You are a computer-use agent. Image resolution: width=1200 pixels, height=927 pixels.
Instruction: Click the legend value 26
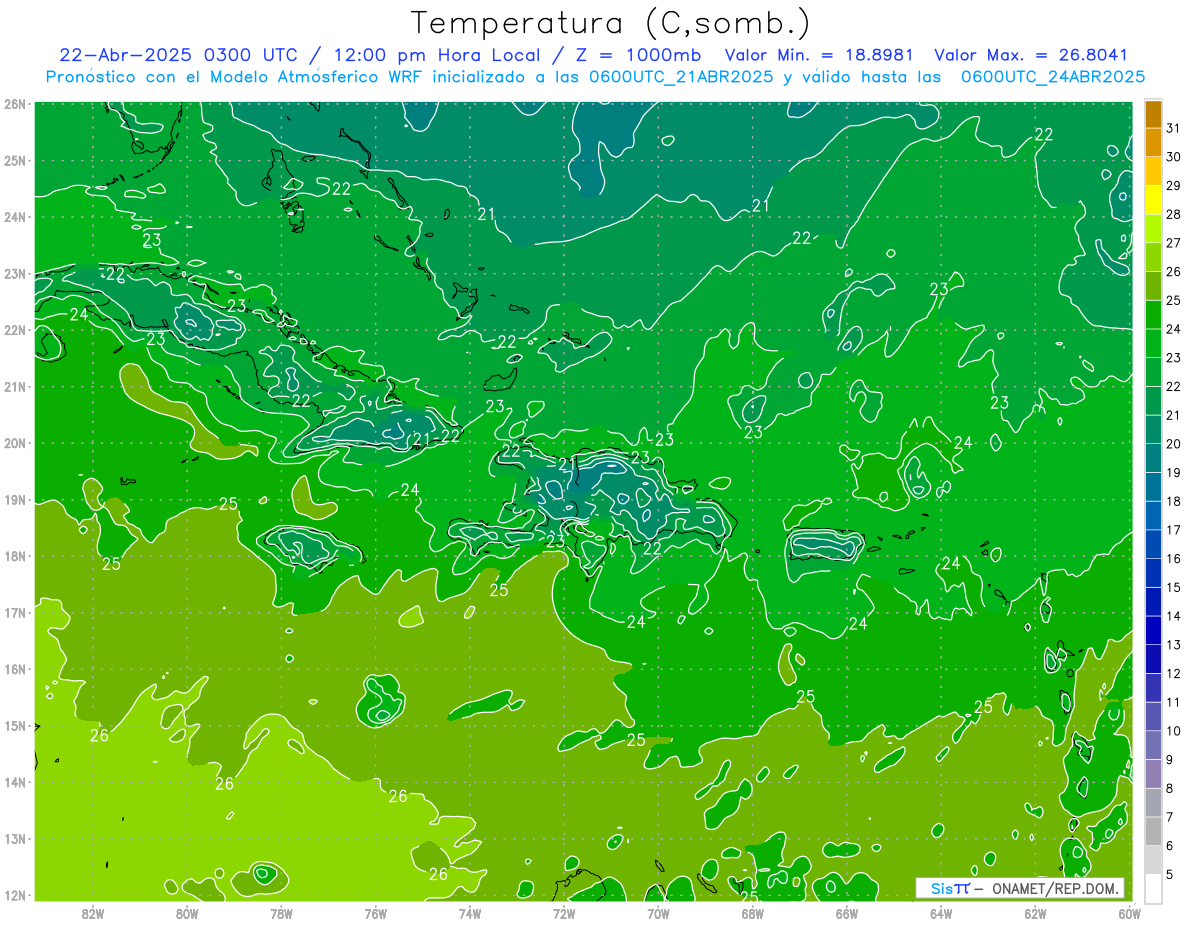tap(1173, 271)
